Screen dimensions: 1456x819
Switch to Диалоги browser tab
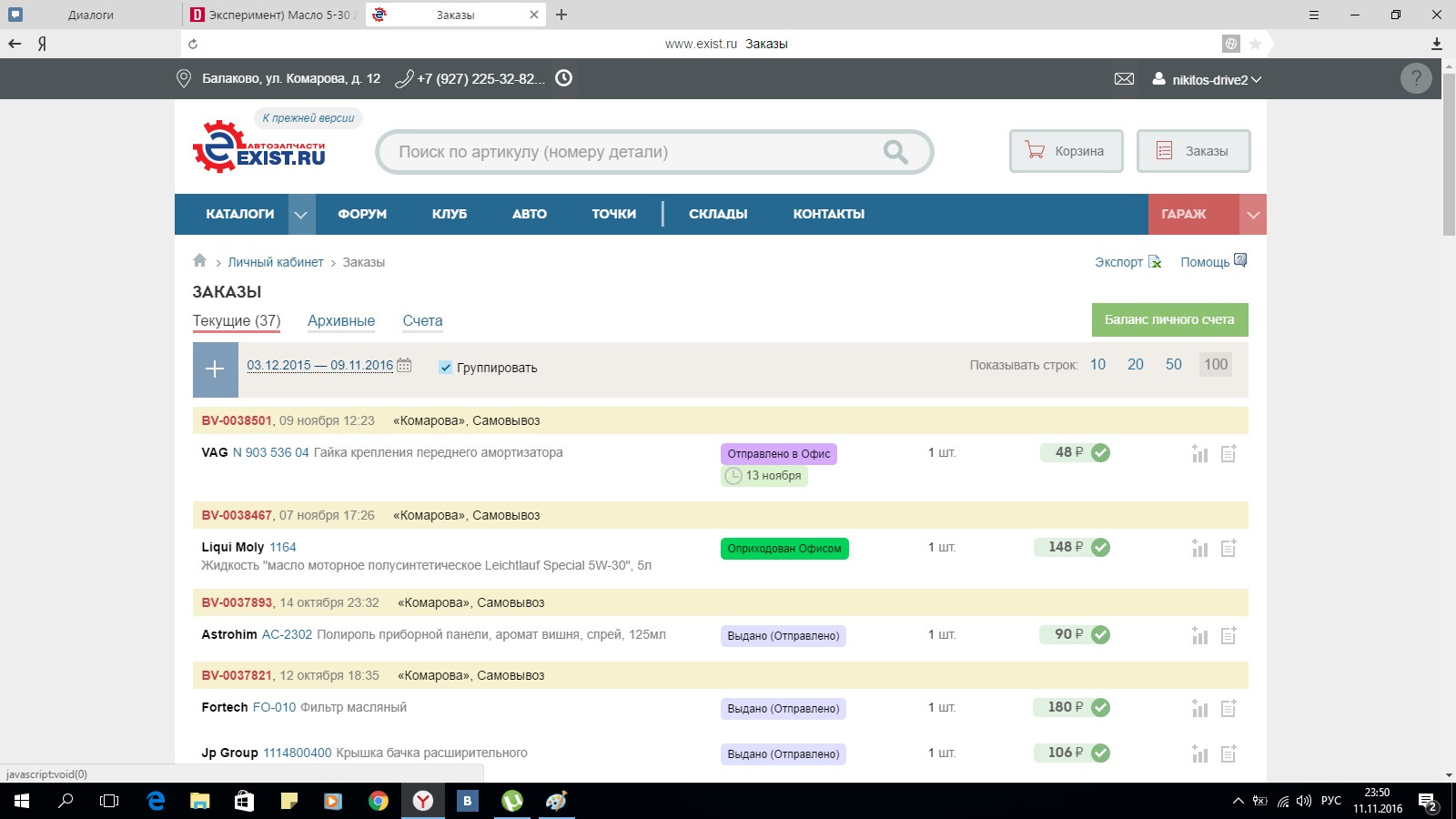91,15
